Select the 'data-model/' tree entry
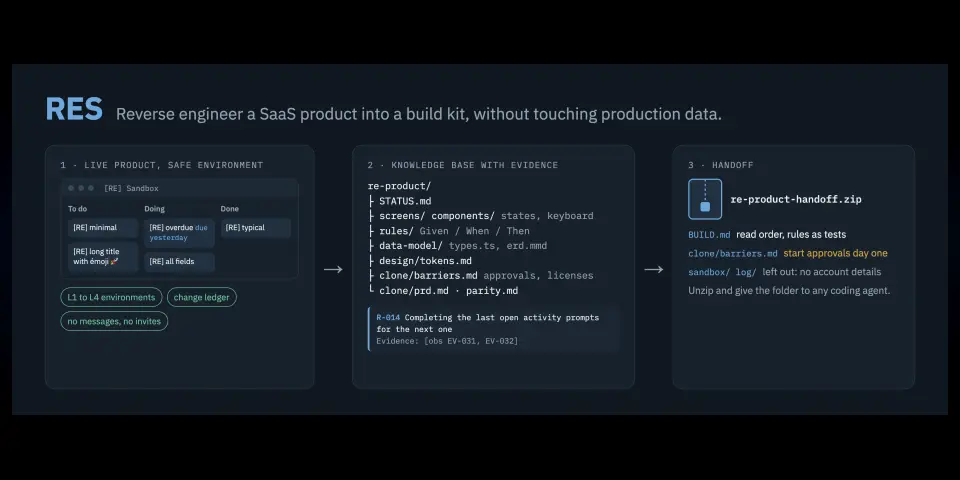The height and width of the screenshot is (480, 960). pos(411,246)
